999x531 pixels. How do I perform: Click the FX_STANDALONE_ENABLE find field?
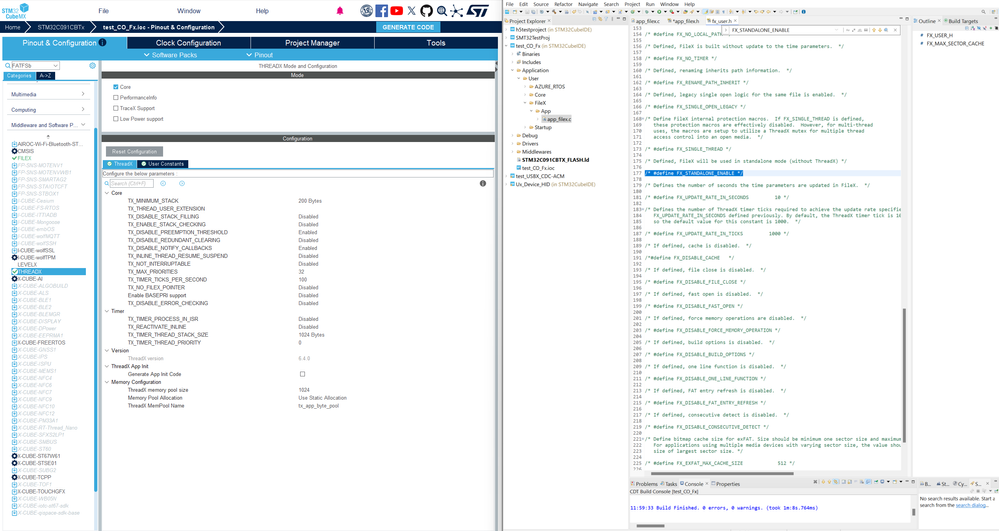click(x=782, y=30)
